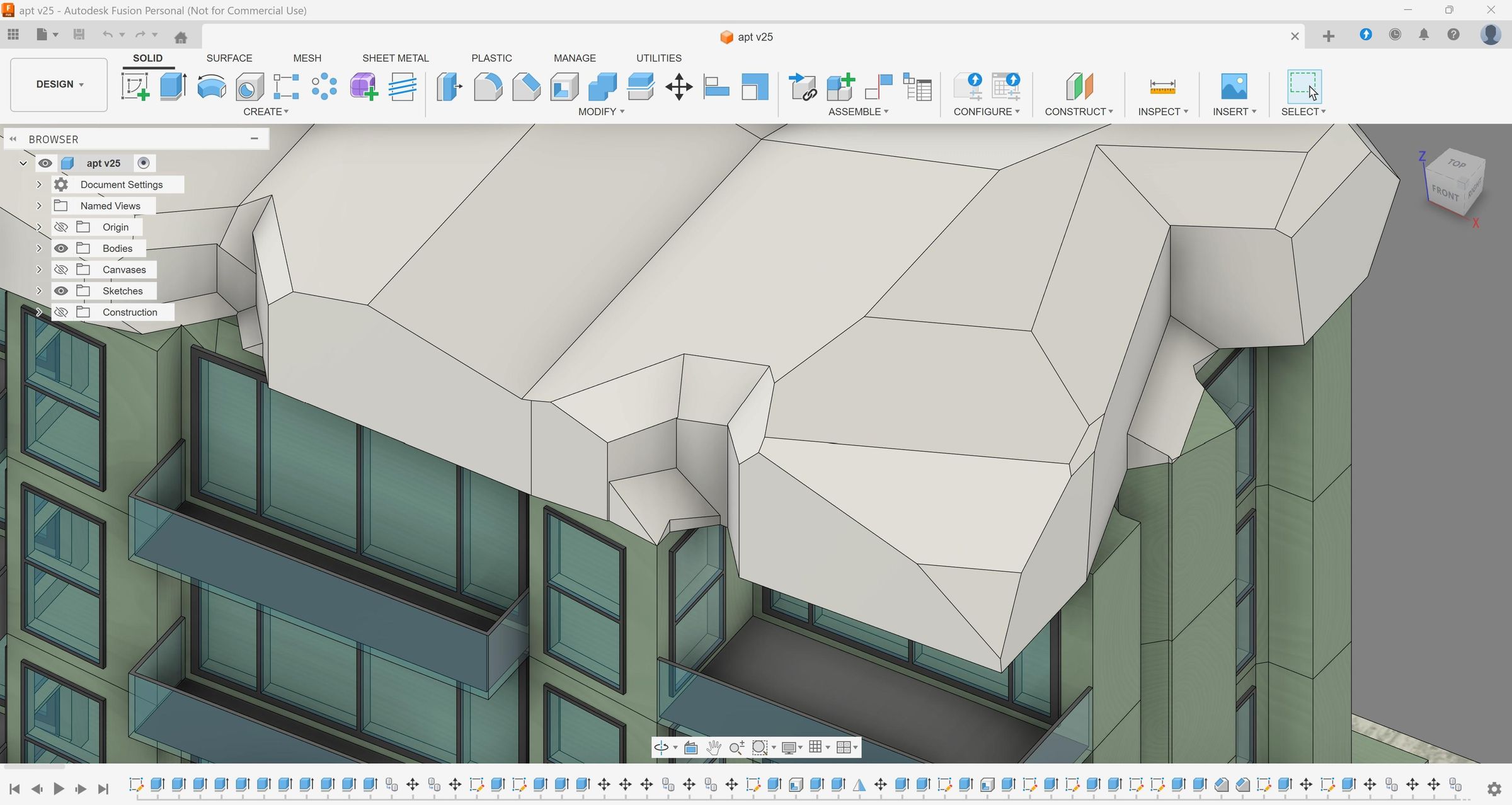Select the Offset Plane construct icon
Image resolution: width=1512 pixels, height=805 pixels.
(1079, 86)
